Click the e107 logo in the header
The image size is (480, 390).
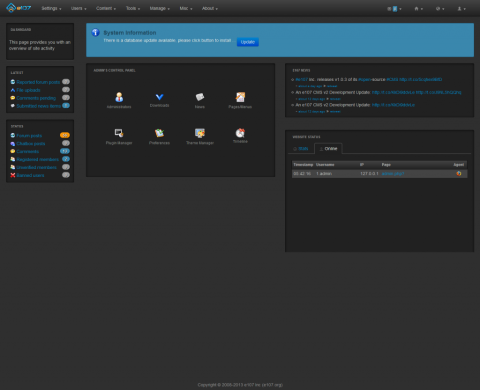19,7
